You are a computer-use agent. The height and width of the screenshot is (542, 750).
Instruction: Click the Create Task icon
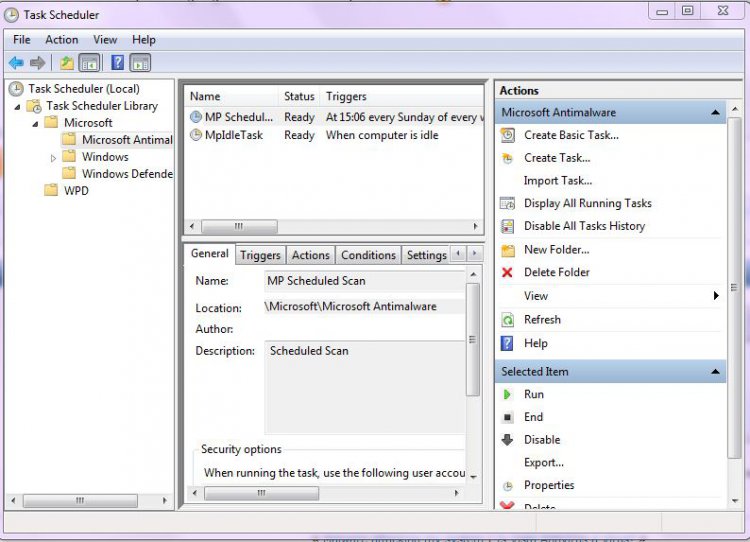pos(507,158)
